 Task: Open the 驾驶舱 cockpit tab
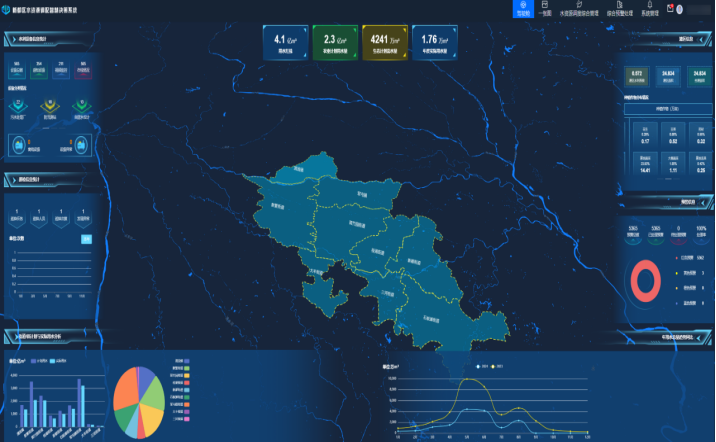(522, 10)
